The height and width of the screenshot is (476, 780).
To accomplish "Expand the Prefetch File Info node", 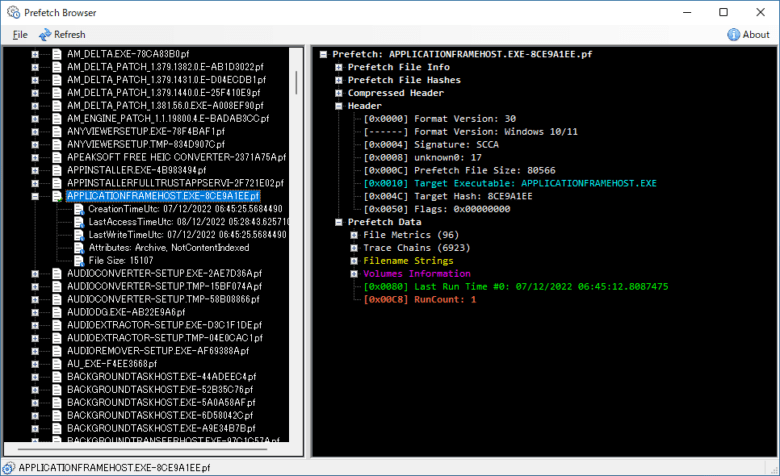I will 339,67.
